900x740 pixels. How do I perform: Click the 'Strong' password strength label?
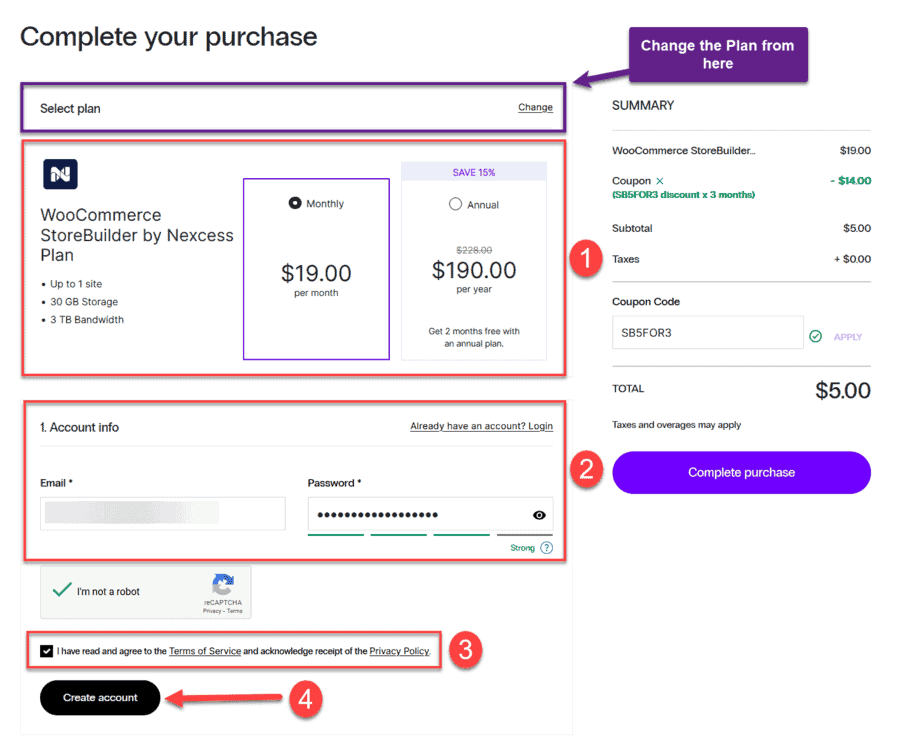[x=522, y=548]
